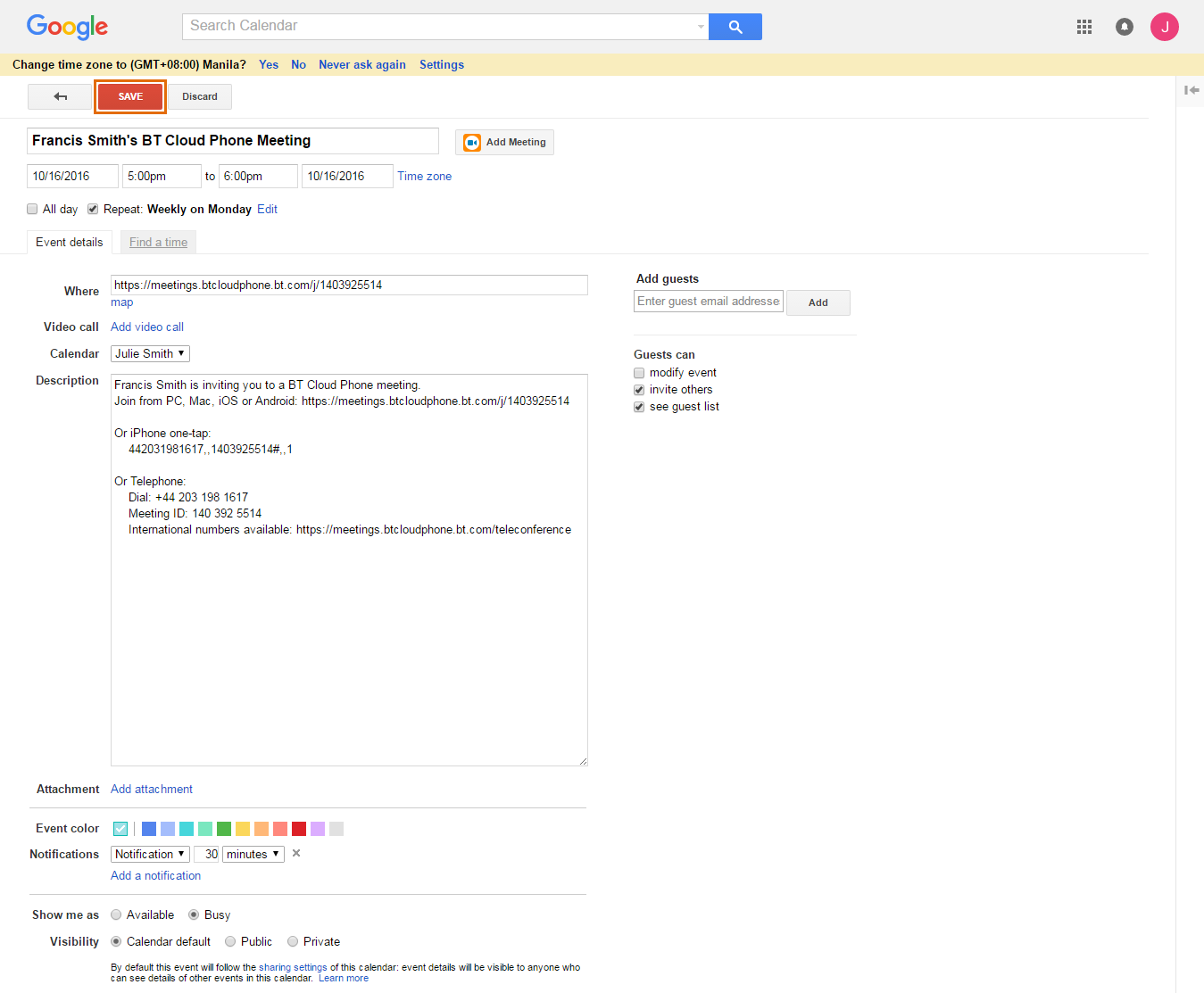Open the start date 10/16/2016 field
The image size is (1204, 993).
tap(72, 177)
